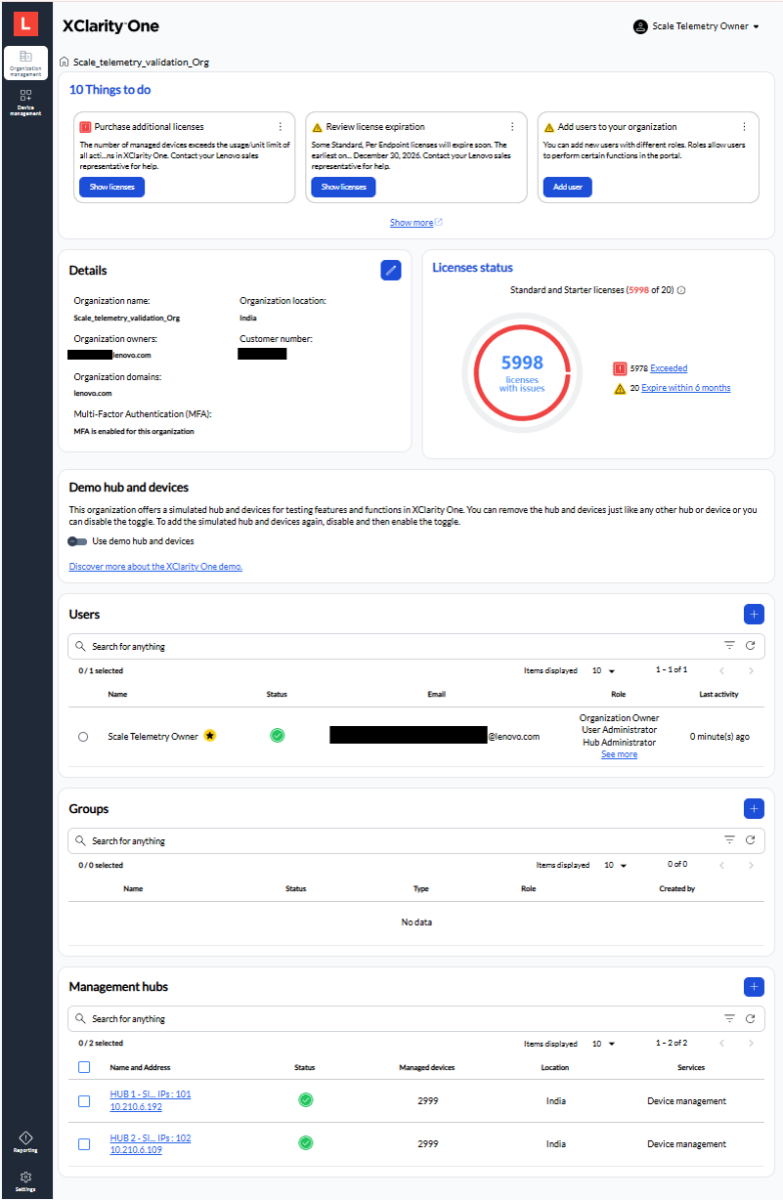Click Show licenses under Purchase additional licenses
Image resolution: width=783 pixels, height=1200 pixels.
[112, 187]
